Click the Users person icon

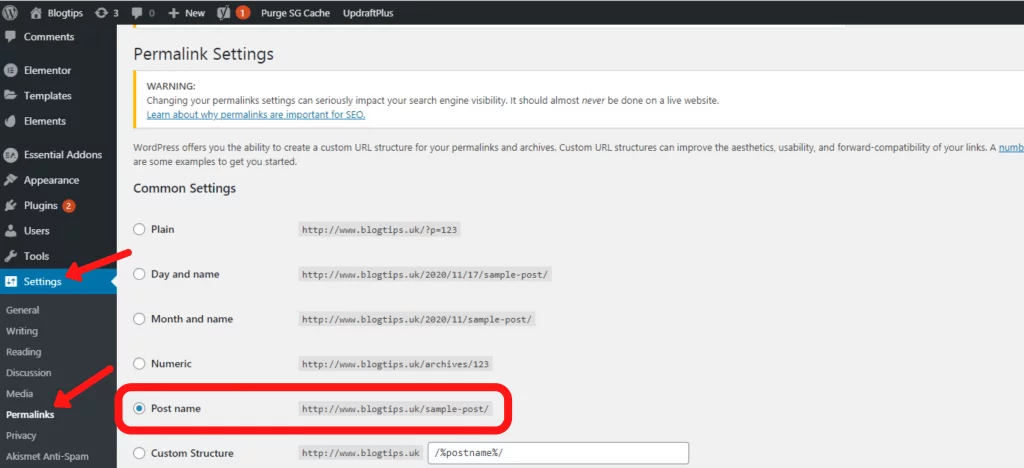10,231
